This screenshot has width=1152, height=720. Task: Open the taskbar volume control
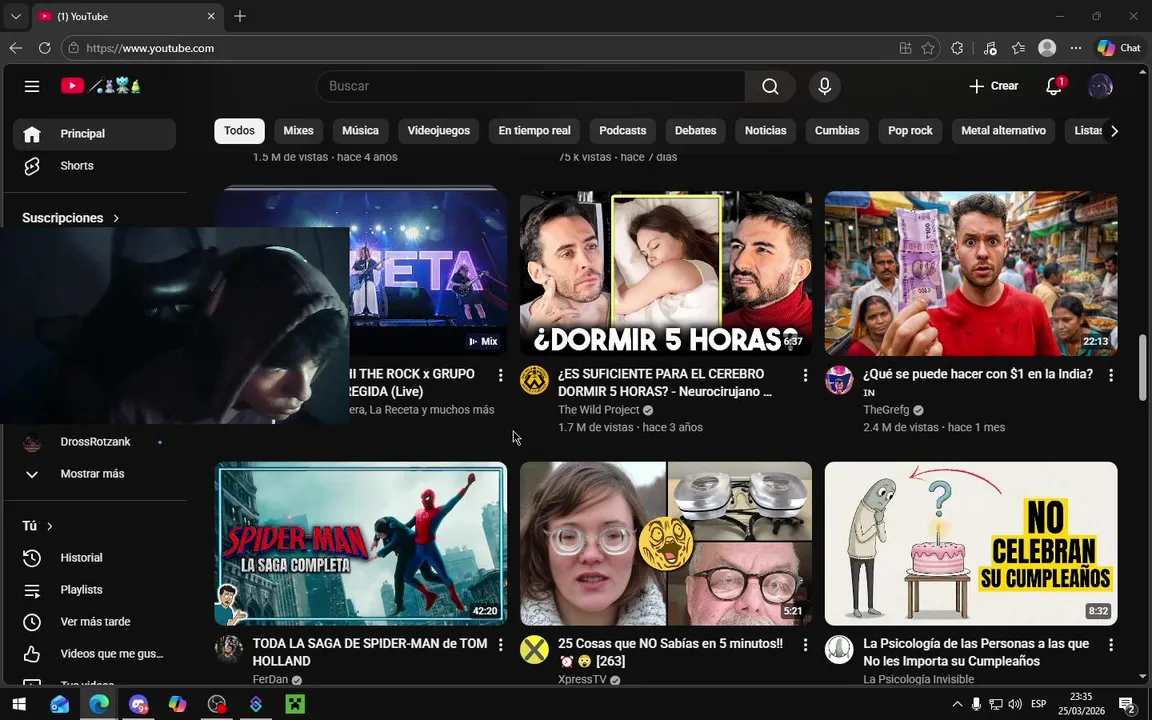(1015, 704)
